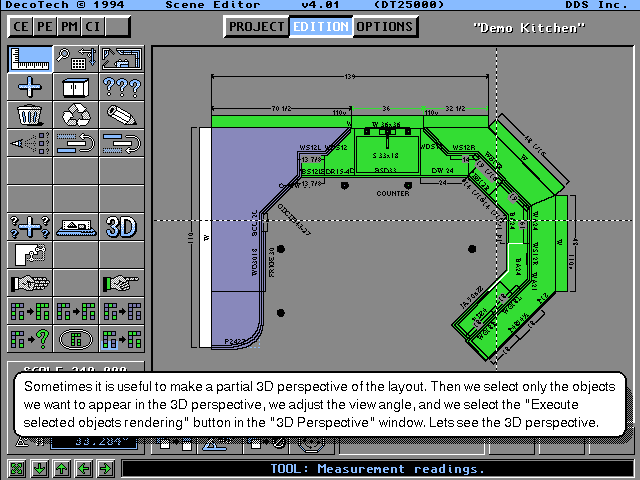Viewport: 640px width, 480px height.
Task: Click the COUNTER label text
Action: coord(393,193)
